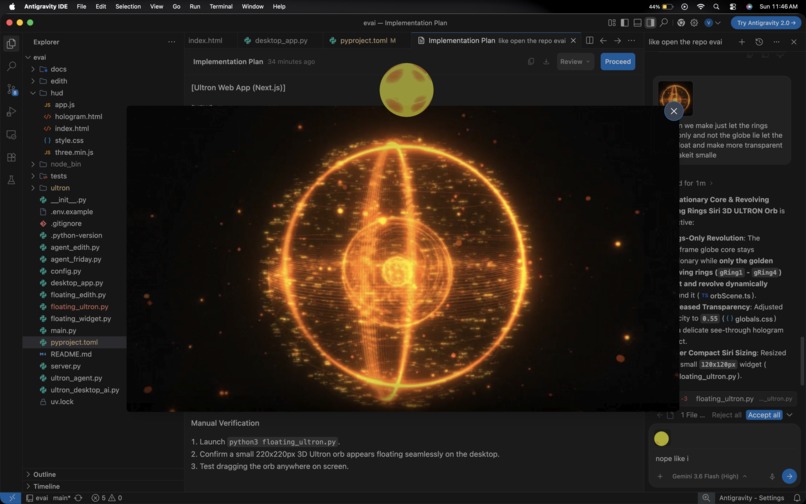Open the browser icon in title bar
Image resolution: width=806 pixels, height=504 pixels.
click(681, 23)
